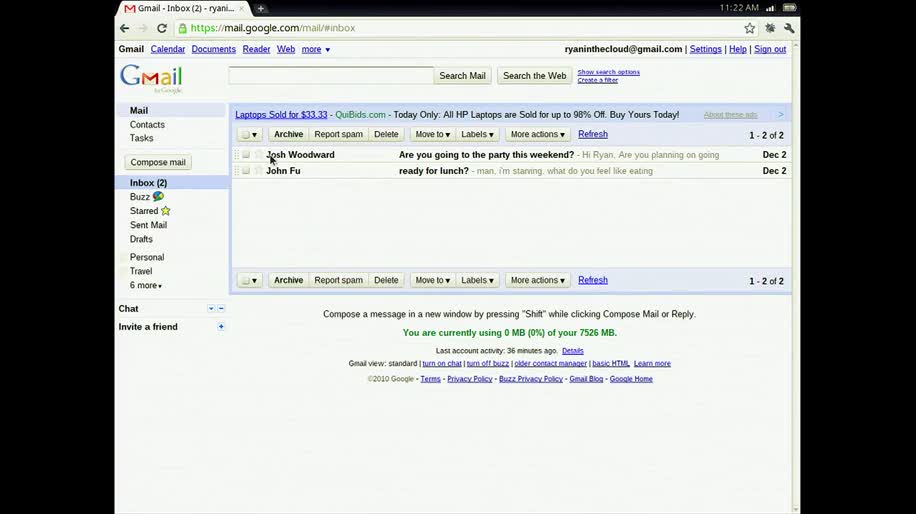Viewport: 916px width, 514px height.
Task: Click the Search the Web button
Action: (535, 76)
